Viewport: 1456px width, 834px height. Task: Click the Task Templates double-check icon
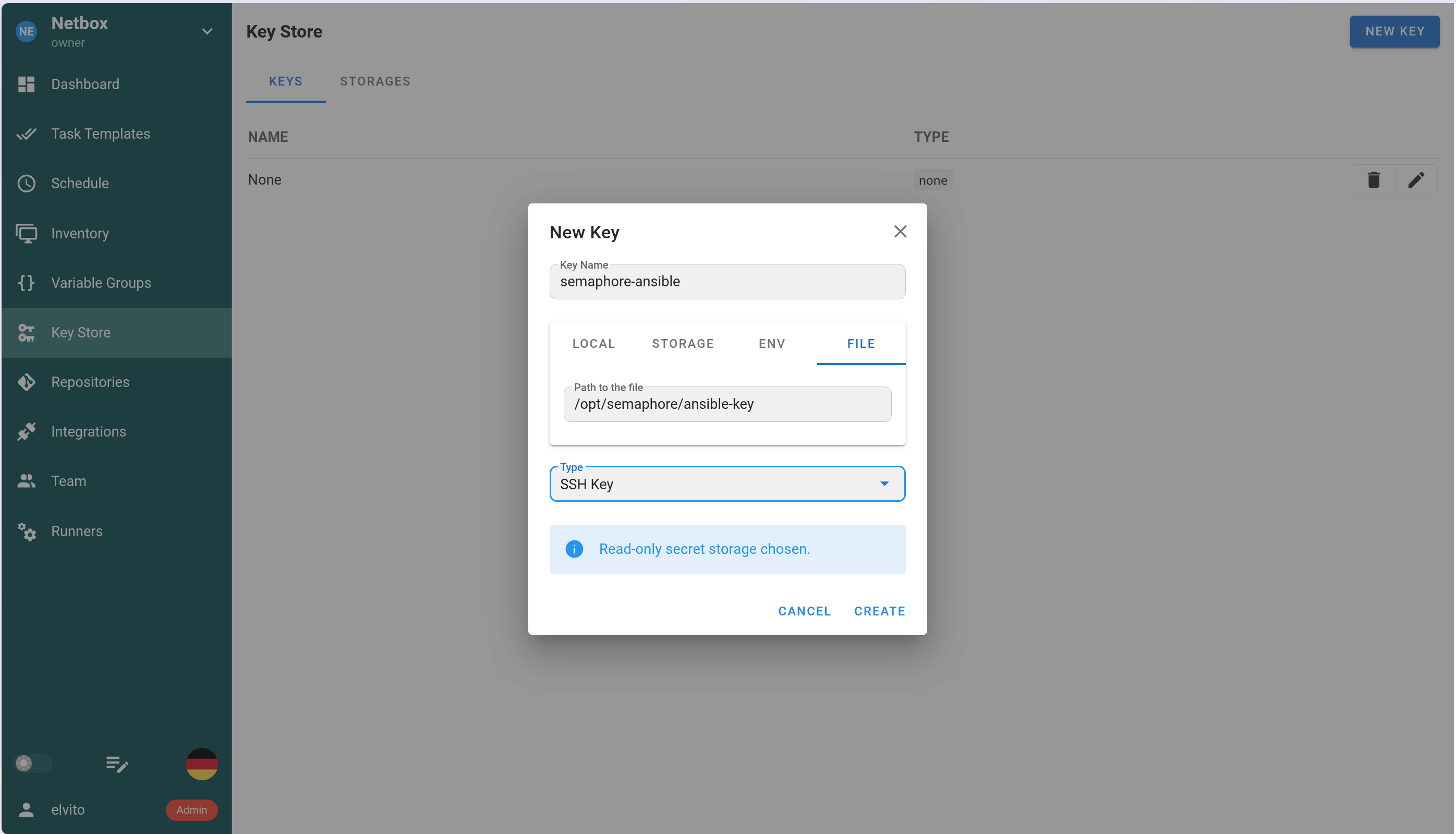[27, 134]
